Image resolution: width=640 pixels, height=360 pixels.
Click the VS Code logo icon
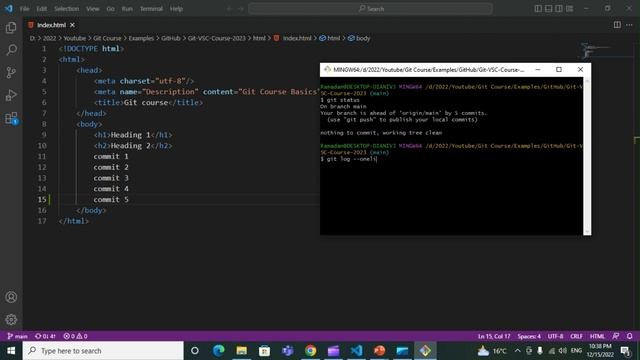(x=9, y=8)
